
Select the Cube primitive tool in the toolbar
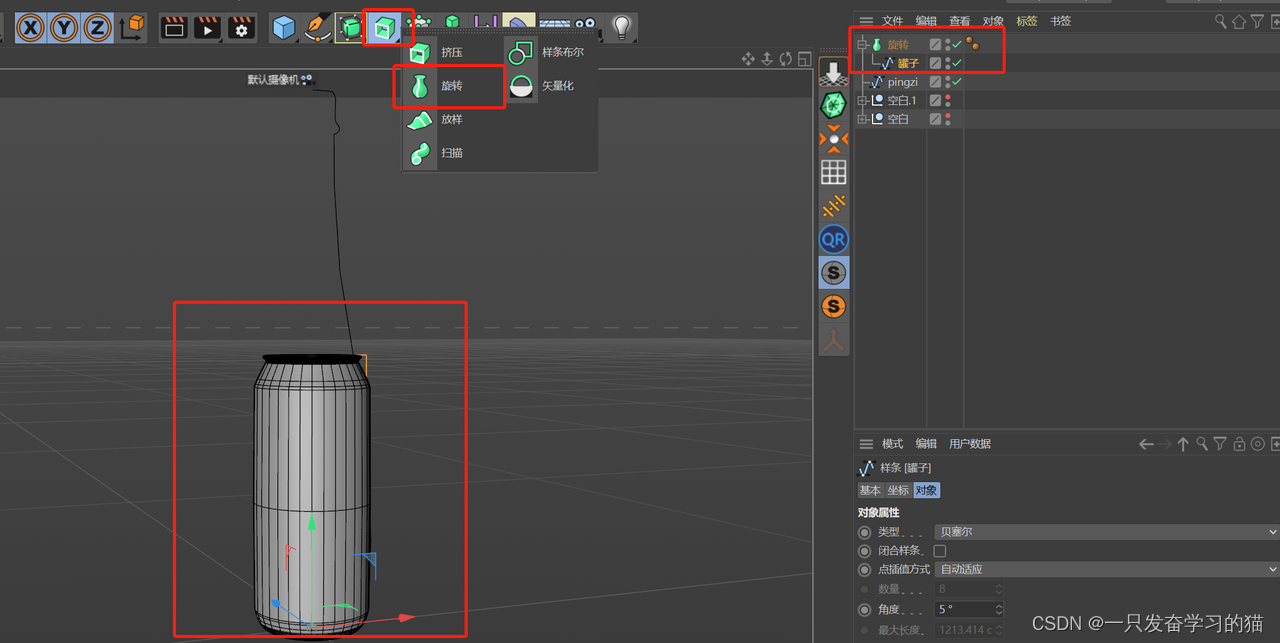click(284, 27)
